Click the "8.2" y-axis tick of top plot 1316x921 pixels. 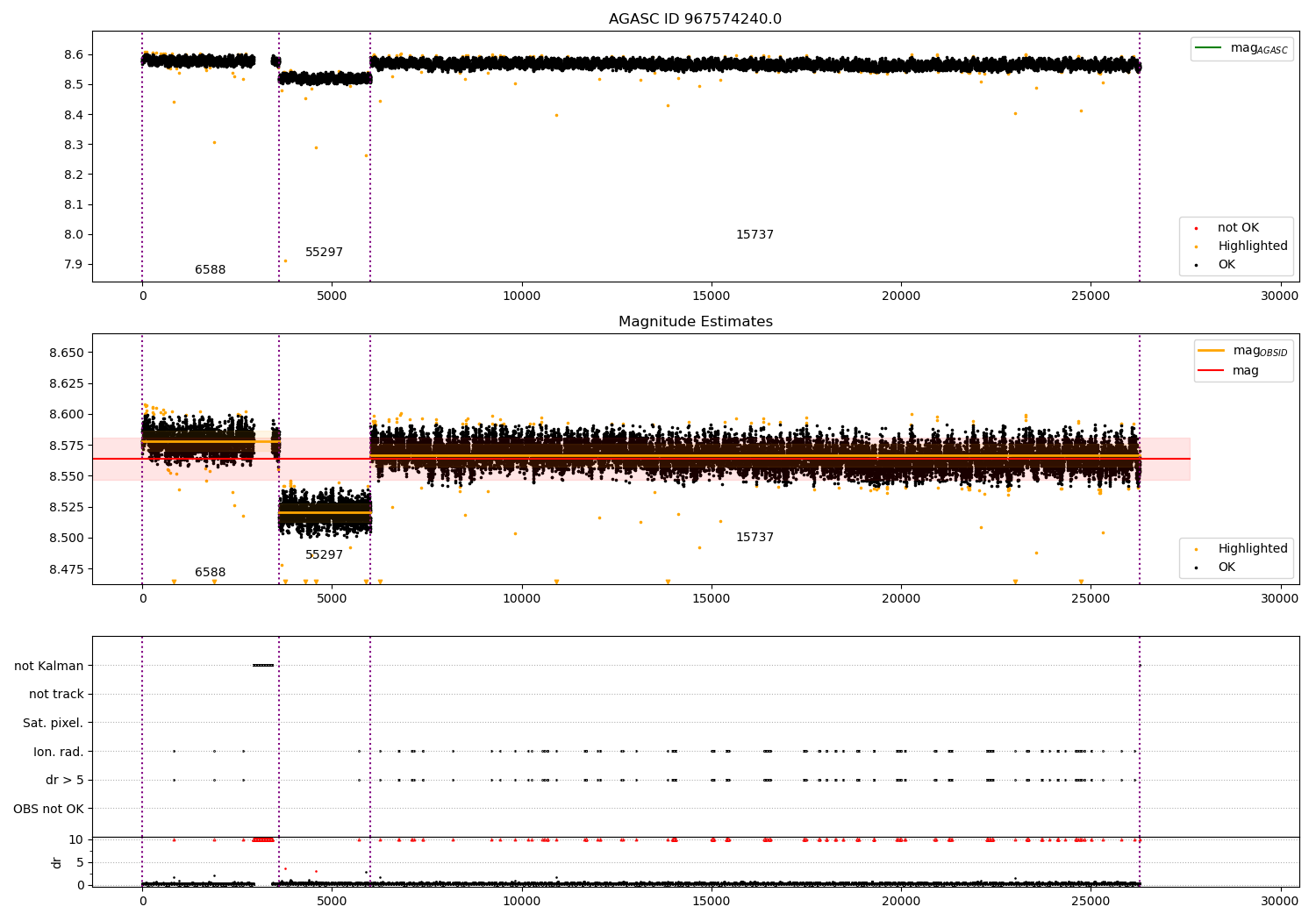coord(74,175)
